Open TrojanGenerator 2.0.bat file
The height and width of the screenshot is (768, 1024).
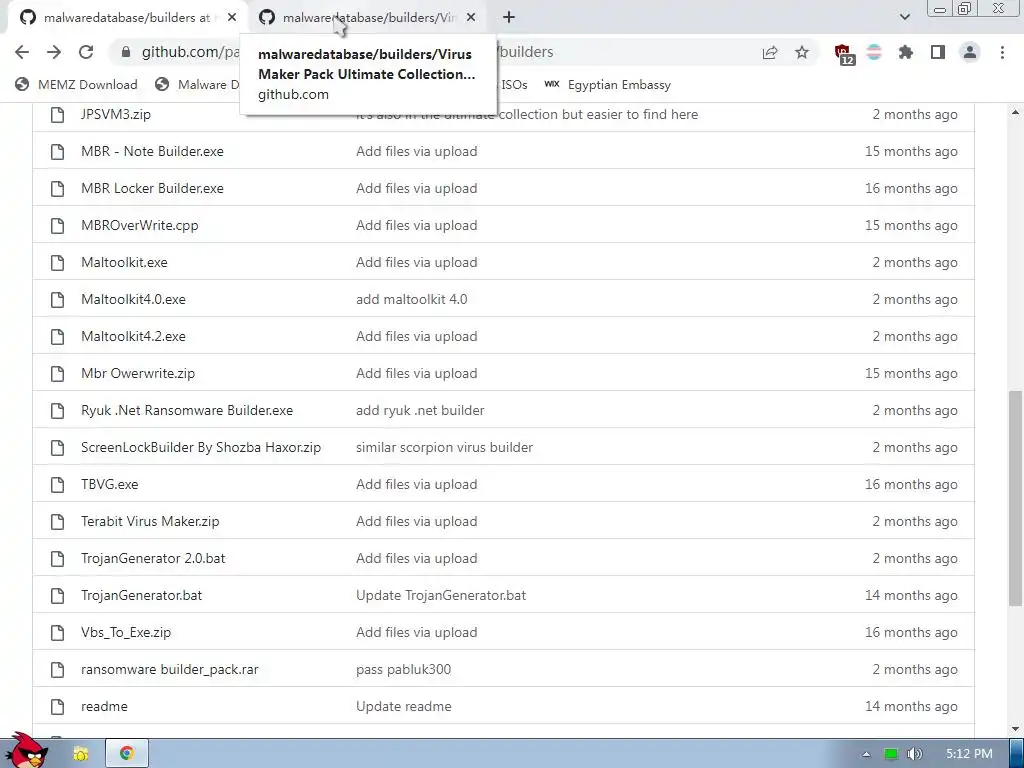coord(153,558)
